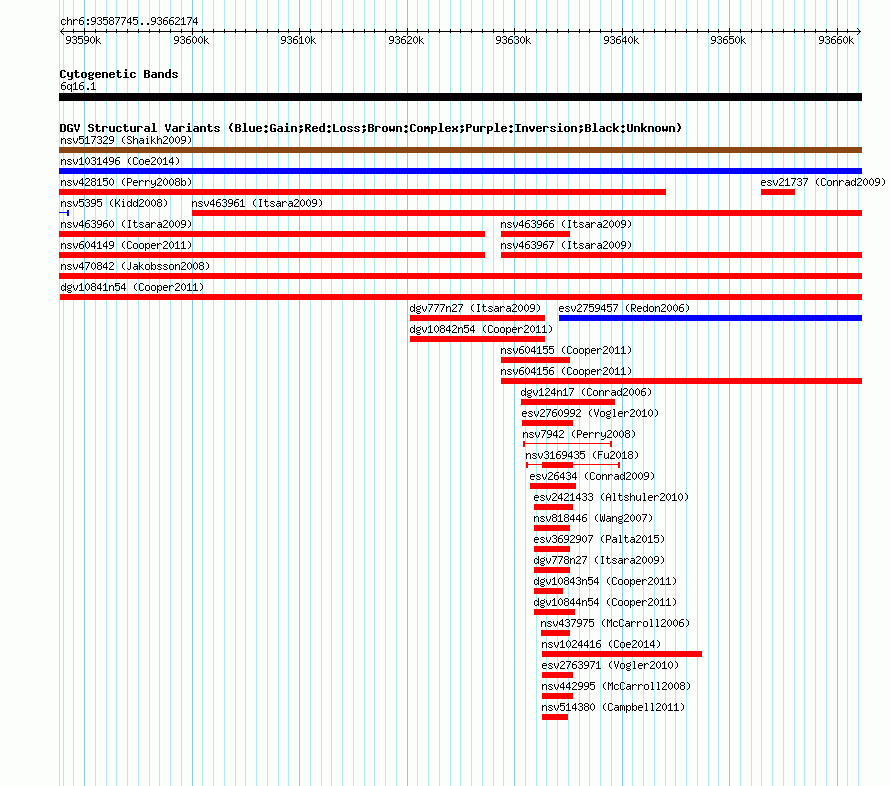This screenshot has width=890, height=786.
Task: Click the nsv463966 (Itsara2009) label
Action: coord(566,224)
